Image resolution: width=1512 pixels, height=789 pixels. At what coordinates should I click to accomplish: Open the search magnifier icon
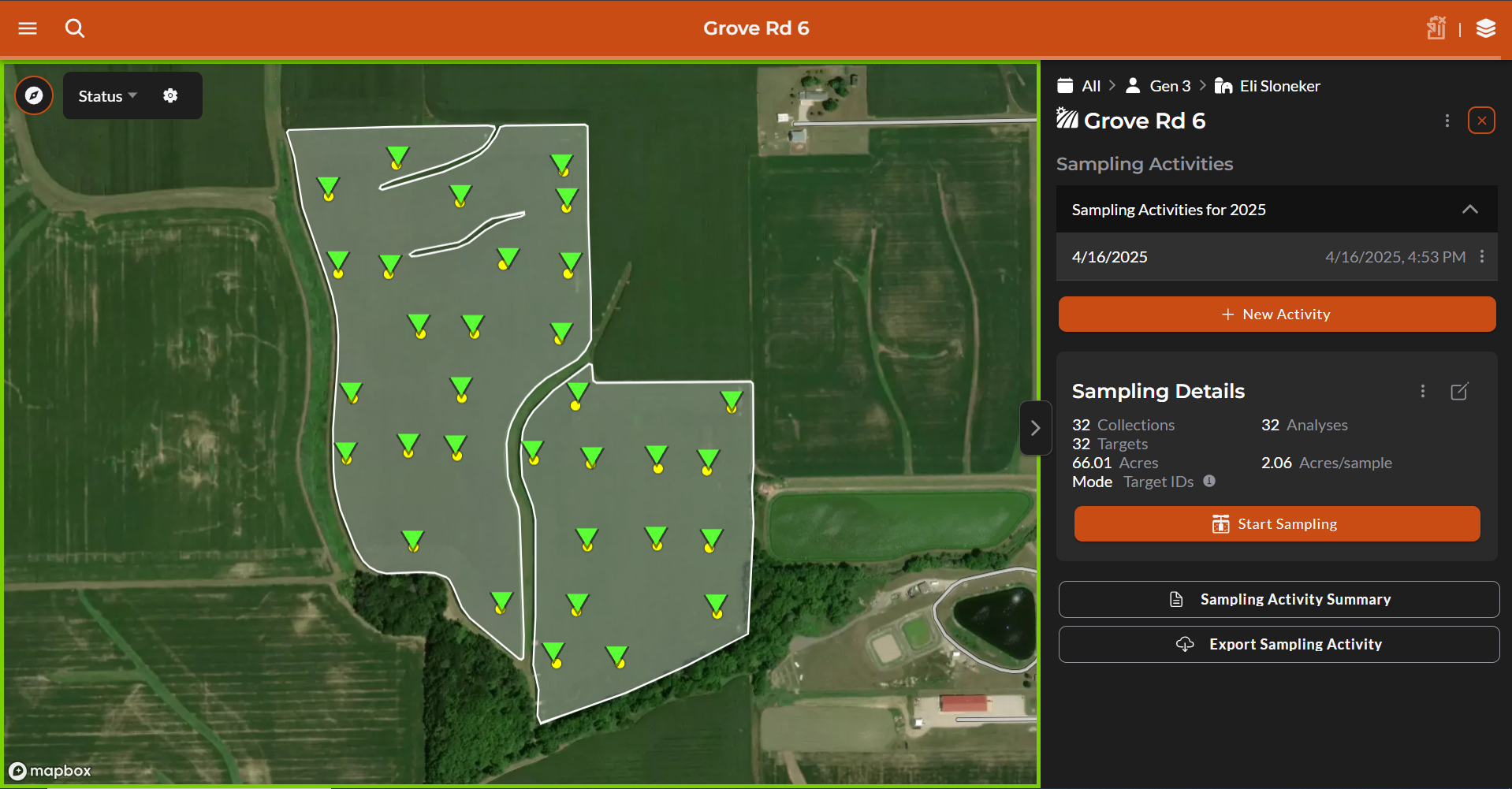click(x=75, y=28)
